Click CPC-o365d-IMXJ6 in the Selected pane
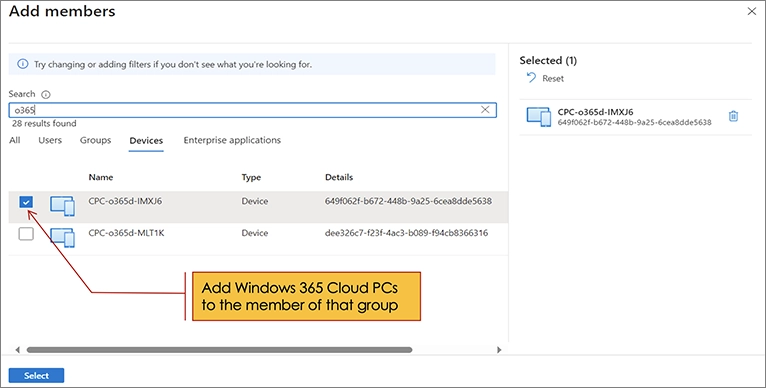The image size is (766, 388). (x=595, y=112)
